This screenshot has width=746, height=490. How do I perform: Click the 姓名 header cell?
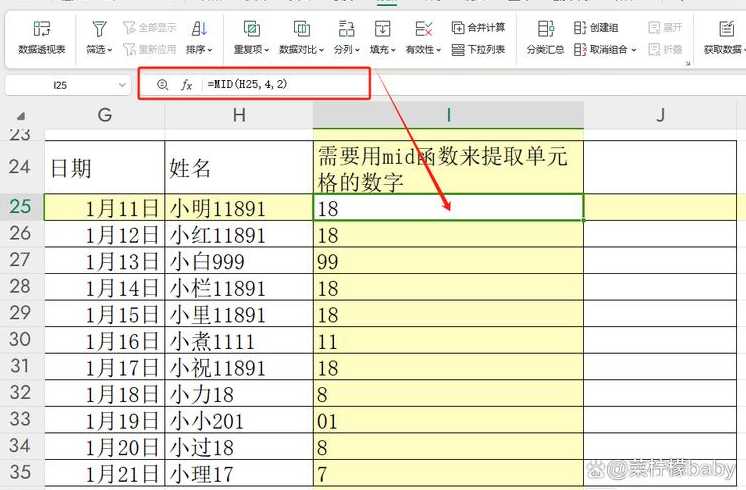[x=239, y=167]
